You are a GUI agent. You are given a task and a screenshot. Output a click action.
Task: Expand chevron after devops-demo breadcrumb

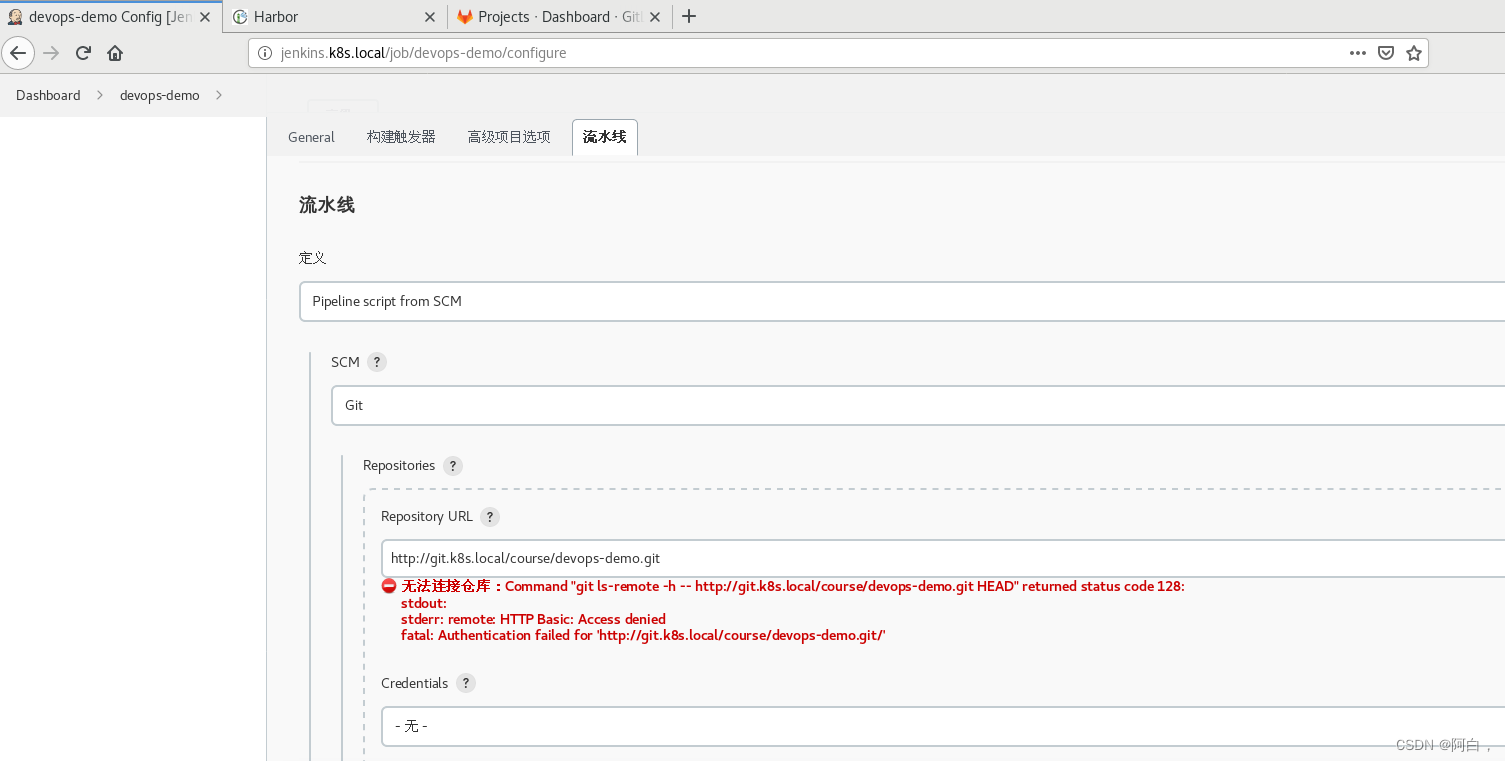click(219, 95)
